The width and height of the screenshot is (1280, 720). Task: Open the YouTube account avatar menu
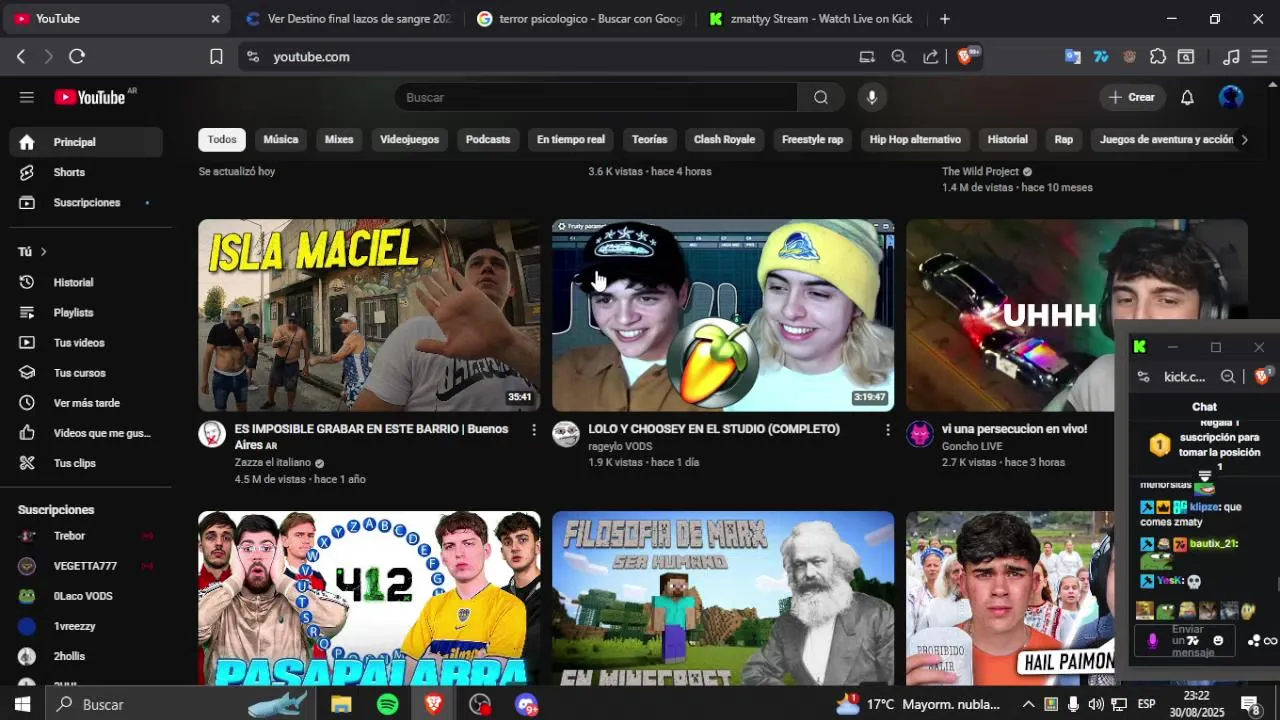(1231, 97)
